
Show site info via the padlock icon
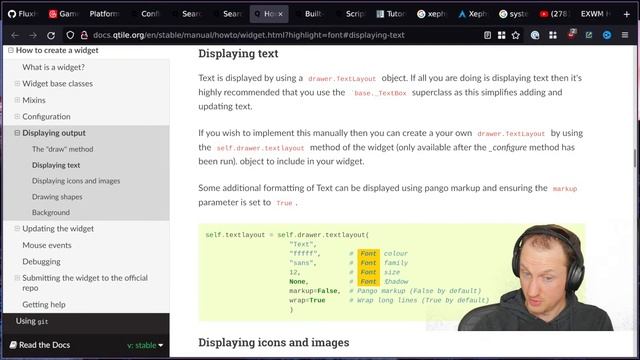[84, 35]
